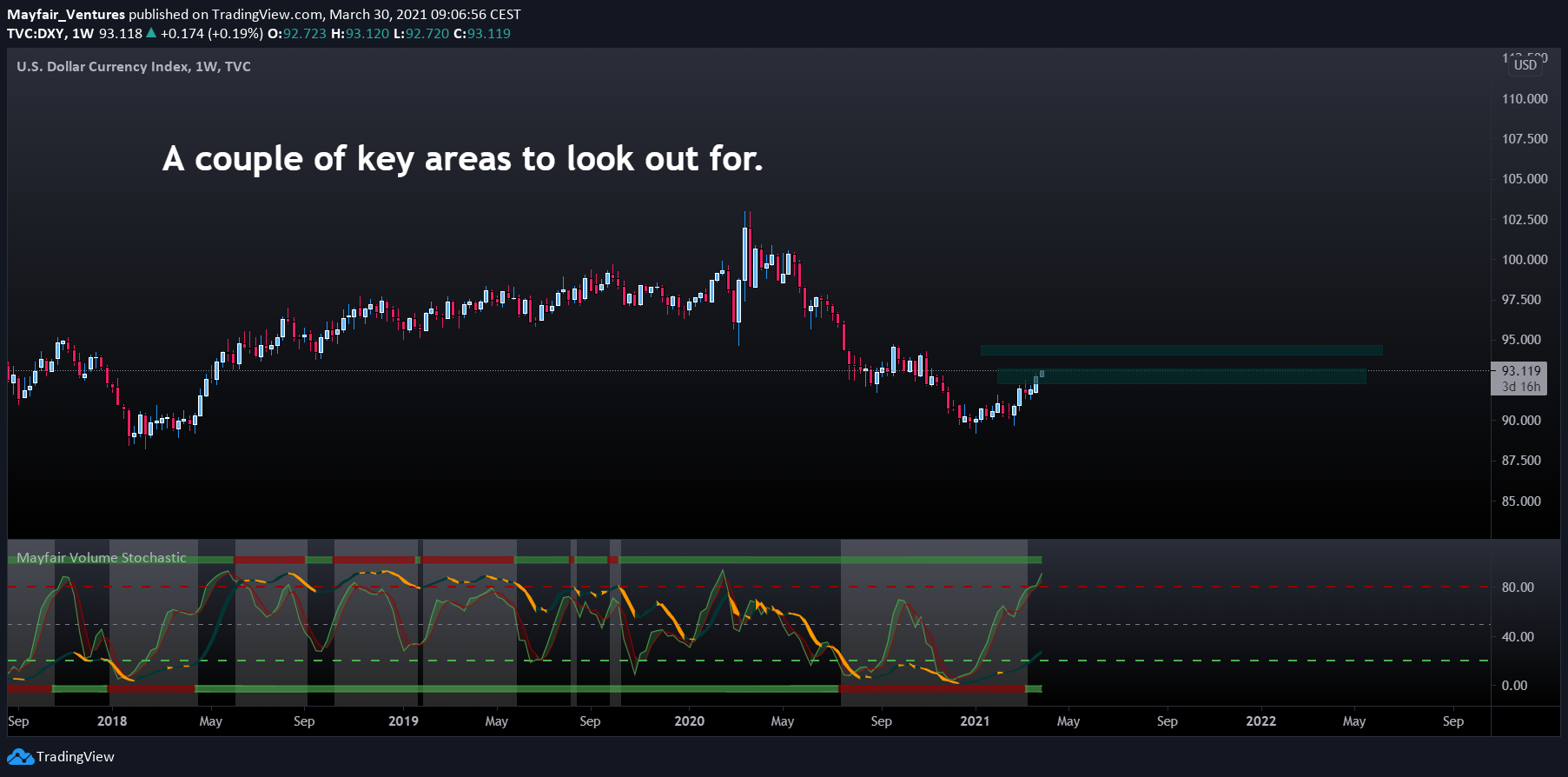
Task: Click the 2022 label on time axis
Action: coord(1261,721)
